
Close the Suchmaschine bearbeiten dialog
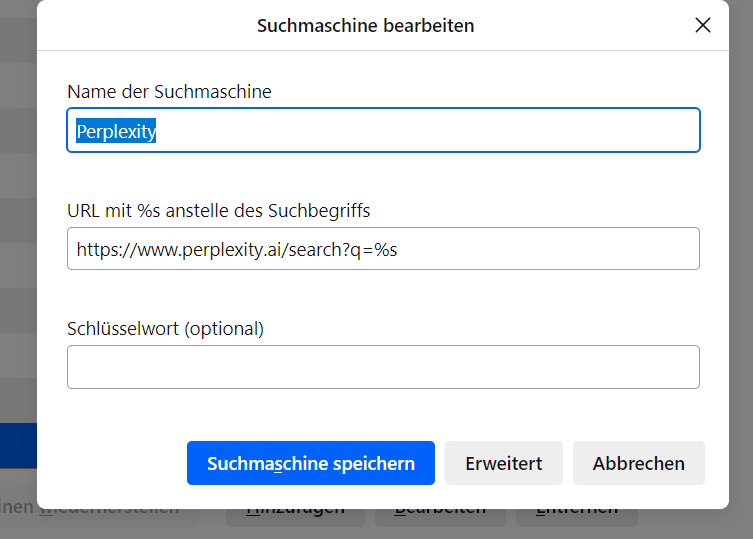(x=703, y=25)
